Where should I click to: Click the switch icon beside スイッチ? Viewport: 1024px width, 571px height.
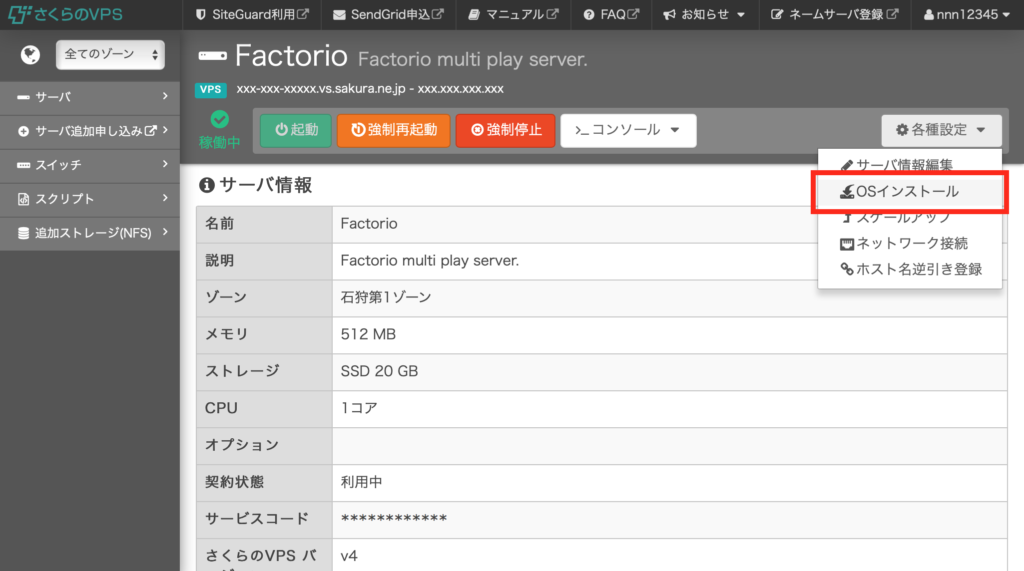coord(24,165)
